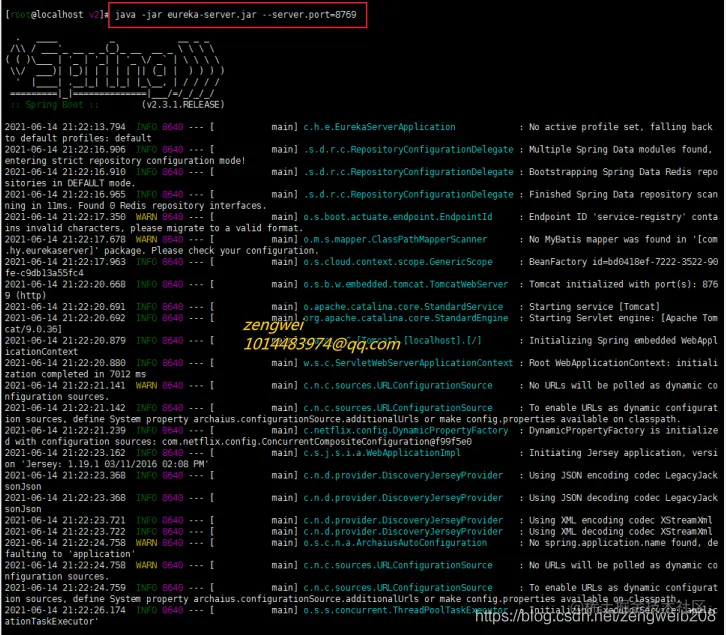Click 'zation completed in 7012 ms' line
Viewport: 726px width, 635px height.
click(x=75, y=374)
